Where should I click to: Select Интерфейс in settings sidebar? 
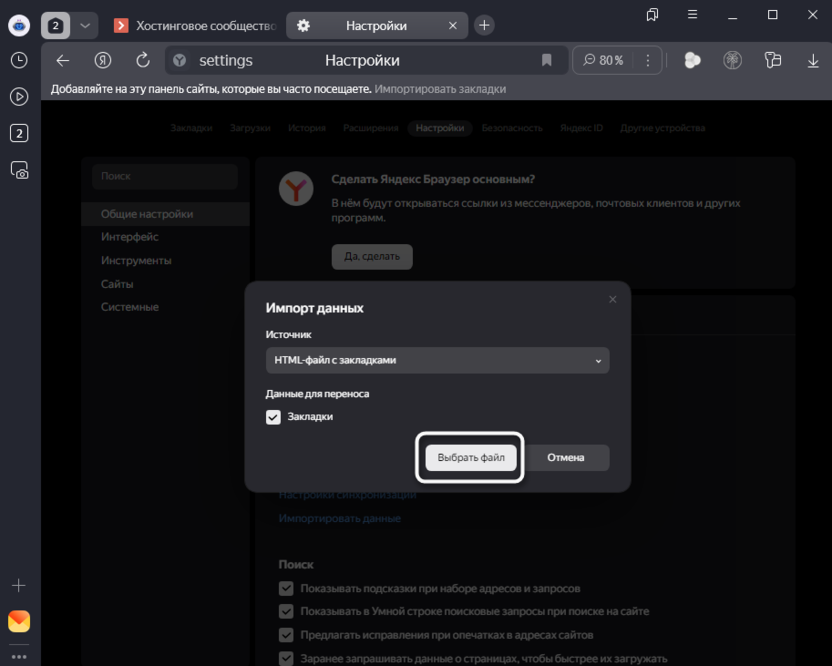coord(129,237)
